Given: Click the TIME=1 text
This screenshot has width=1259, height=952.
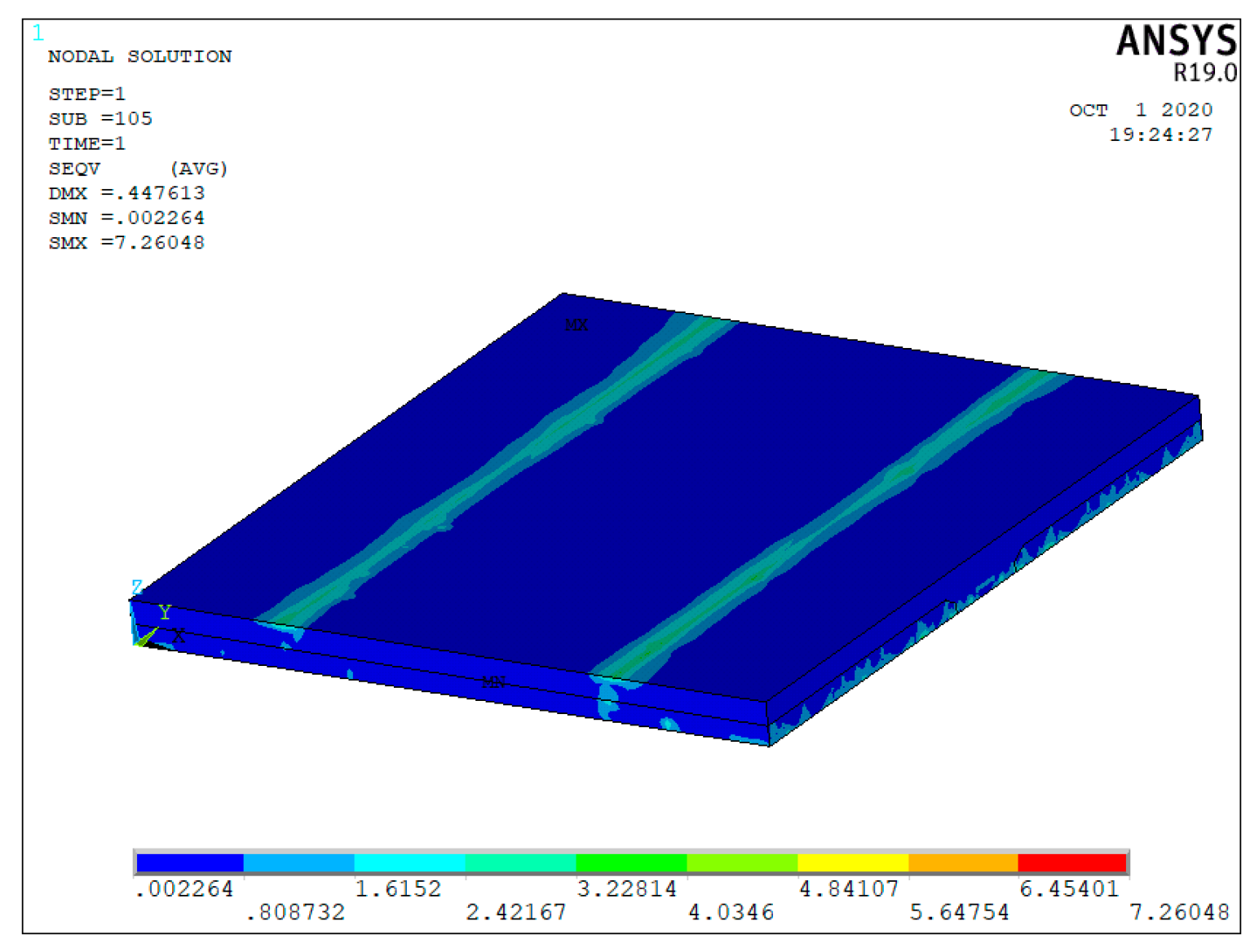Looking at the screenshot, I should (87, 143).
